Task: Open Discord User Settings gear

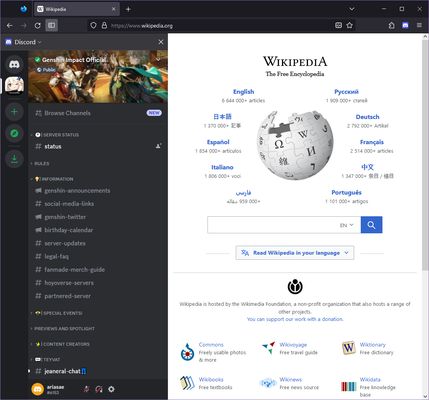Action: [111, 389]
